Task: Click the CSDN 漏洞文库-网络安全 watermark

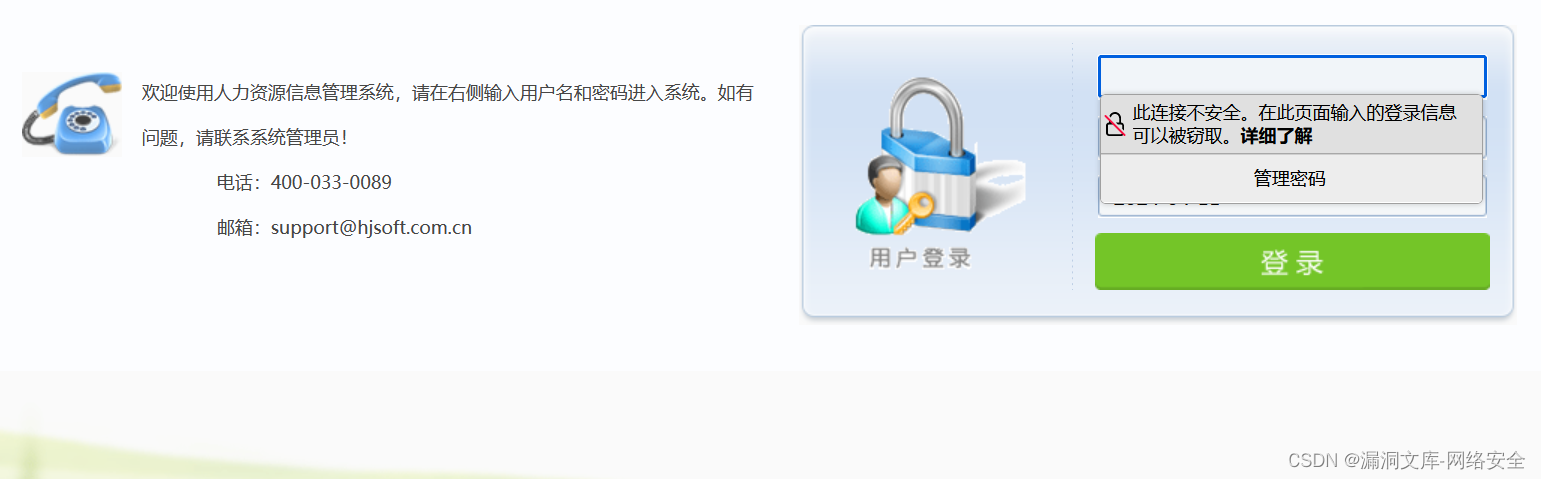Action: click(1406, 460)
